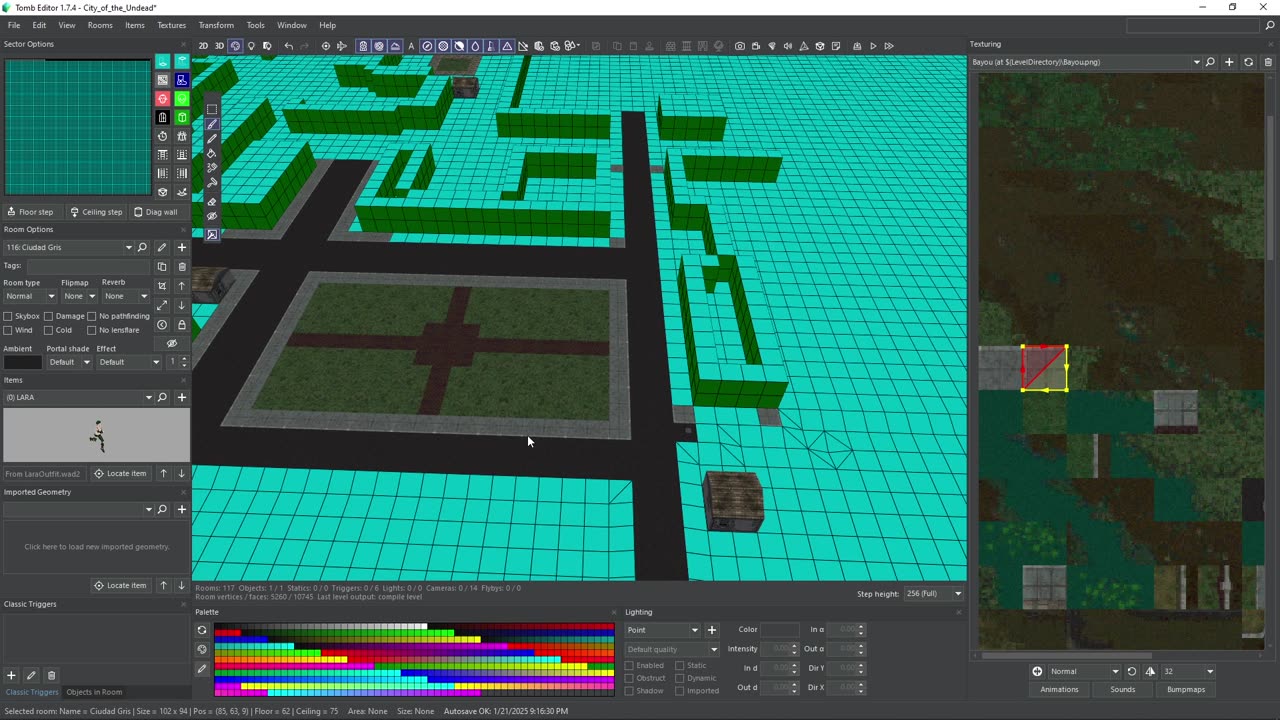Select the eraser tool in the viewport toolbox

pos(212,202)
